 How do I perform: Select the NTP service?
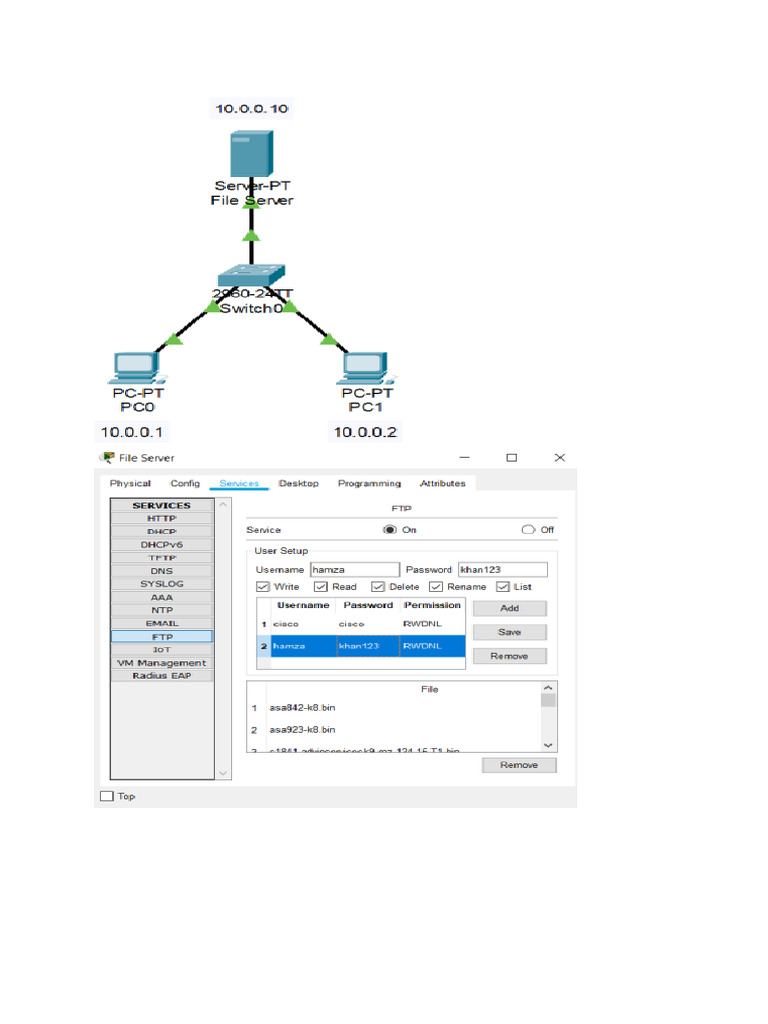point(162,610)
